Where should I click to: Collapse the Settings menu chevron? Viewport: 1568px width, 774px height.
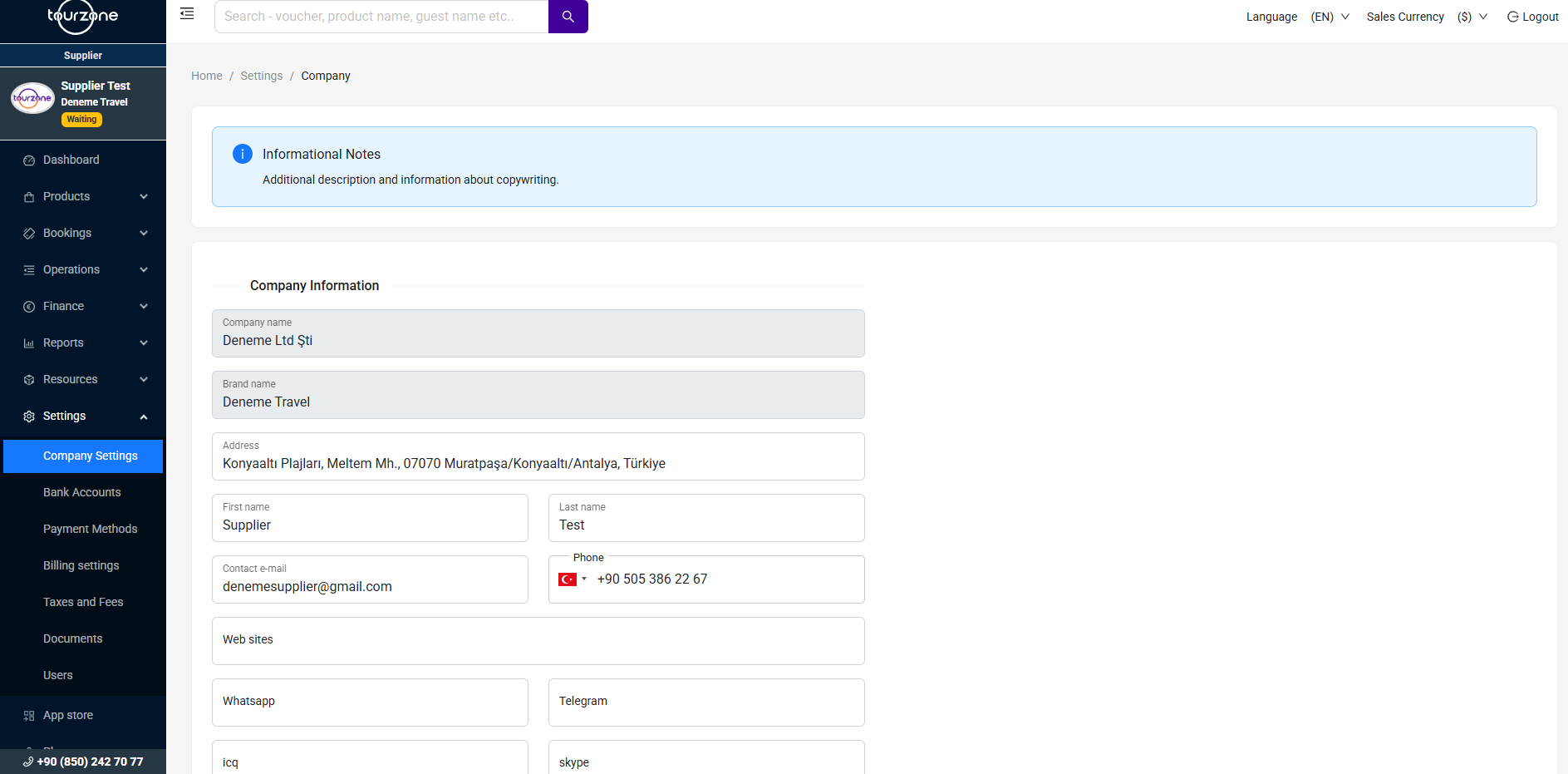[144, 417]
